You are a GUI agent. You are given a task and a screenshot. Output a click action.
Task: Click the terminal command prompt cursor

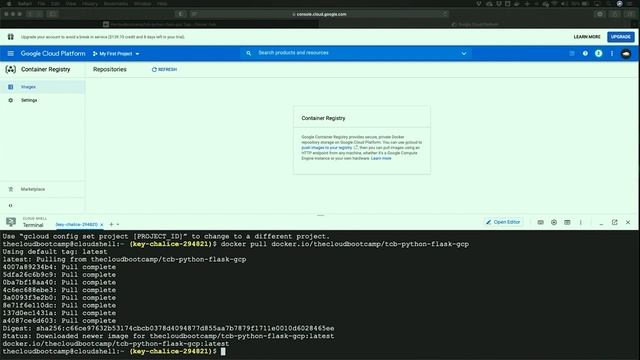[x=223, y=351]
